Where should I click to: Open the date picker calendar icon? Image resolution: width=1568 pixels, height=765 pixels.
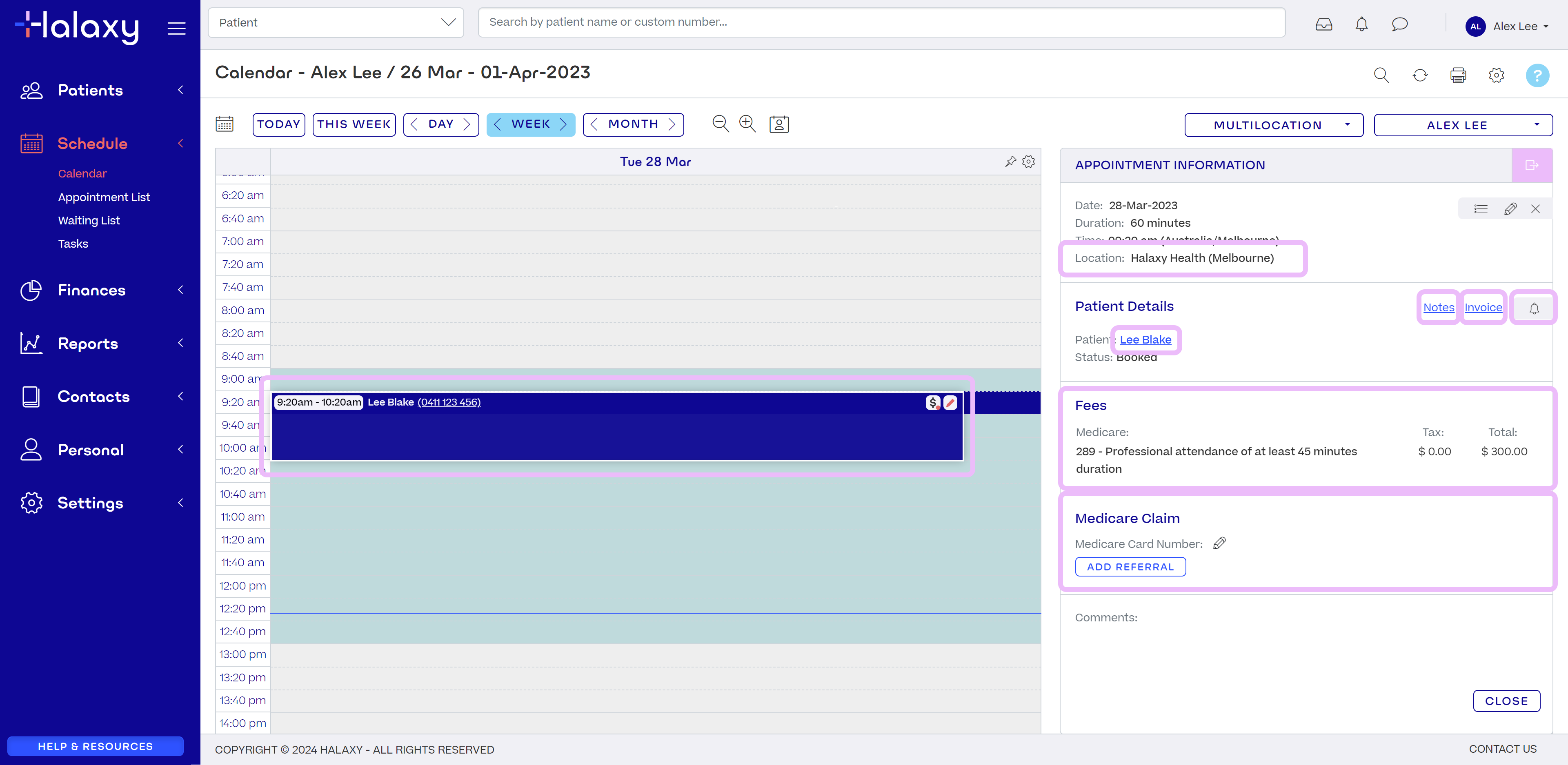(225, 124)
